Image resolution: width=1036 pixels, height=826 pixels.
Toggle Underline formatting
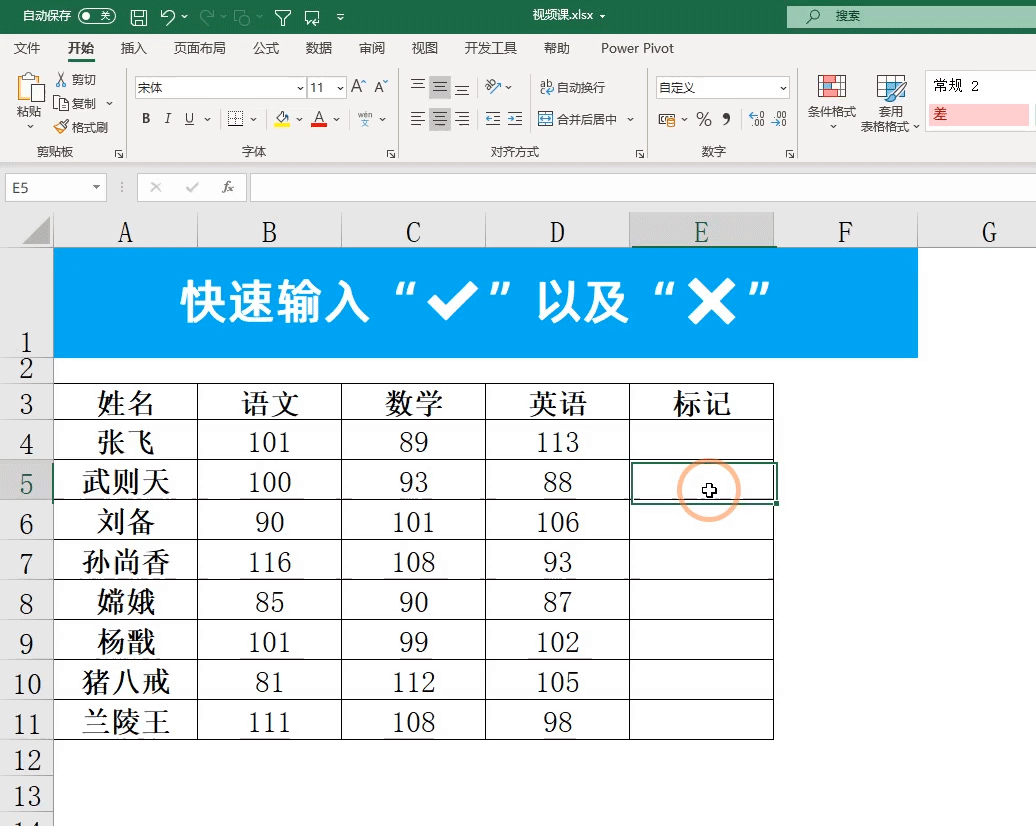(190, 119)
